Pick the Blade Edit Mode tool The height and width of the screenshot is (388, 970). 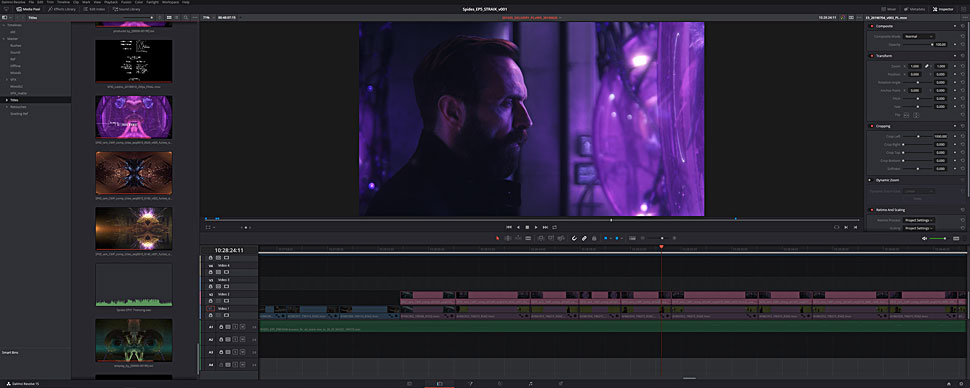[x=528, y=238]
